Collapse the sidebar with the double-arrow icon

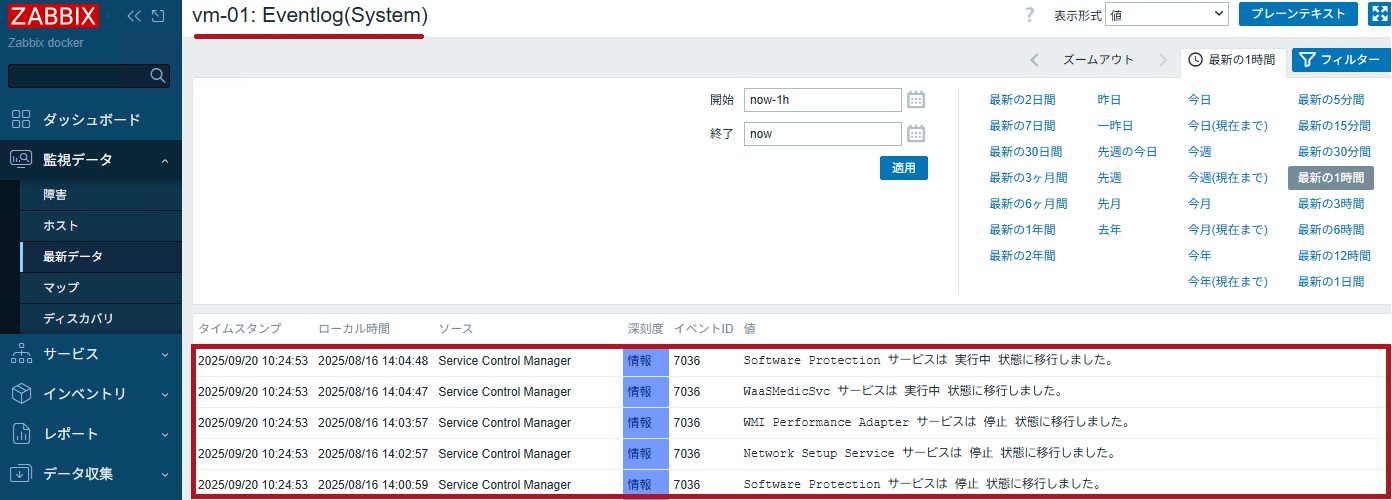click(134, 16)
